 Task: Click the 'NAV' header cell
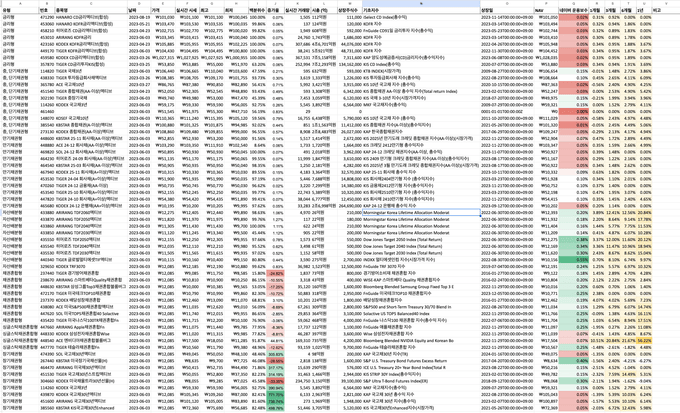tap(546, 10)
